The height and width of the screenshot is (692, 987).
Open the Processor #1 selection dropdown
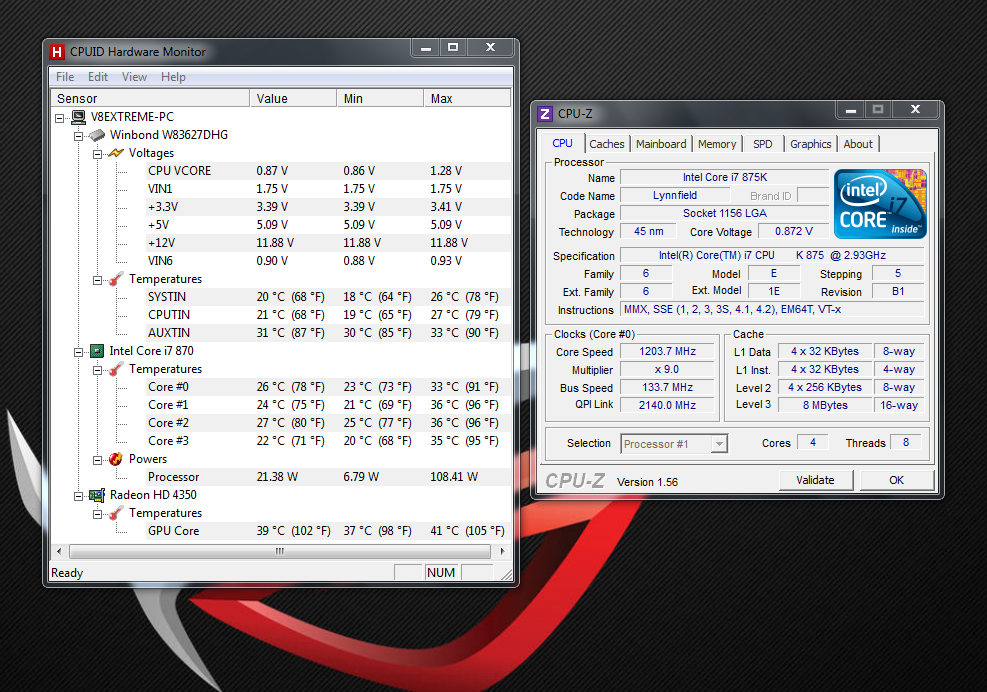[x=716, y=443]
